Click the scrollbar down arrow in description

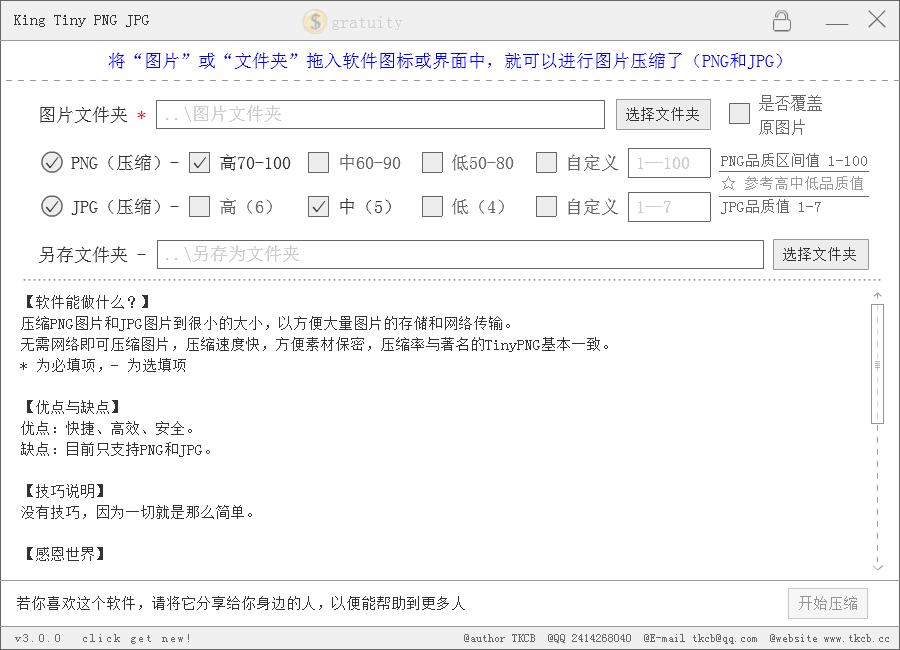878,567
